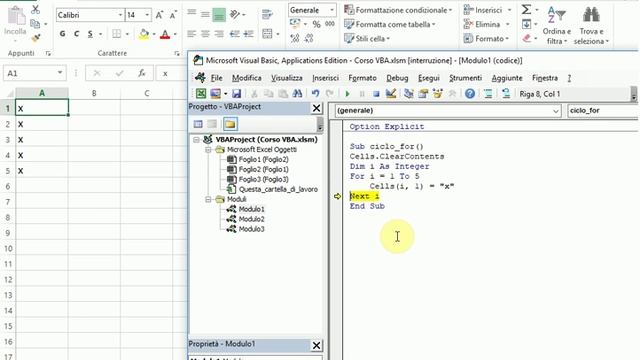Click AutoSum sigma icon in Excel ribbon
The image size is (640, 360).
click(x=527, y=9)
